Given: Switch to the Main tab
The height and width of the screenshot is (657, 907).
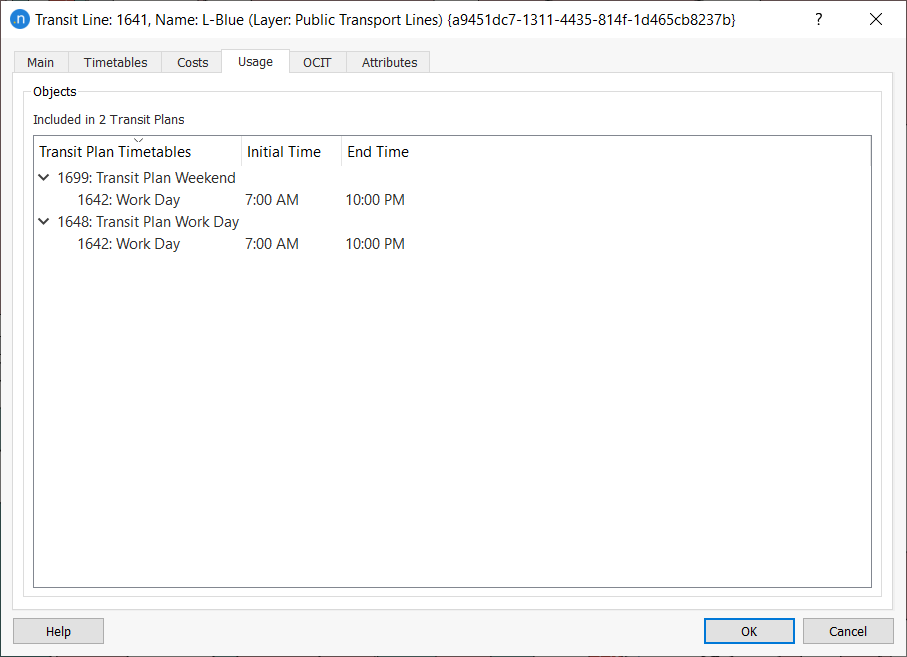Looking at the screenshot, I should click(40, 61).
